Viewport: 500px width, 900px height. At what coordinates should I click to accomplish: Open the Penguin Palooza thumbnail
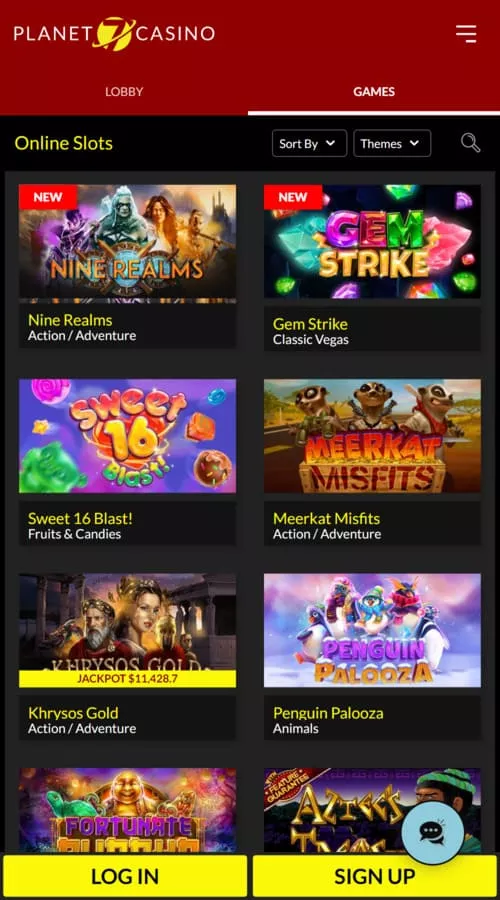(x=372, y=630)
